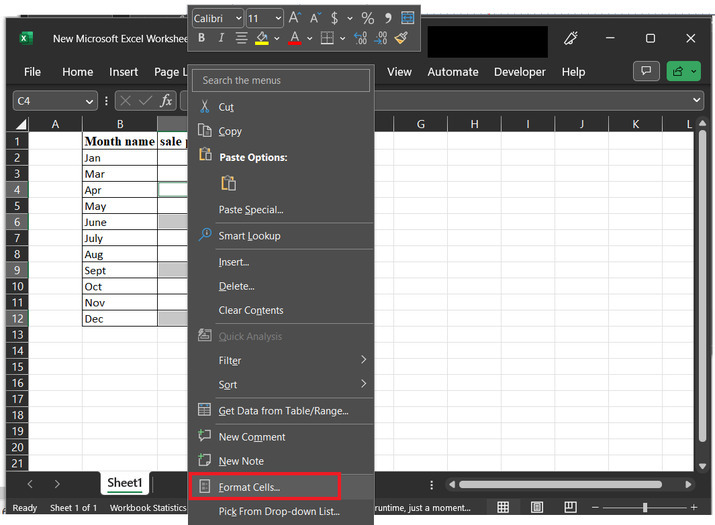
Task: Apply the red font color
Action: (295, 38)
